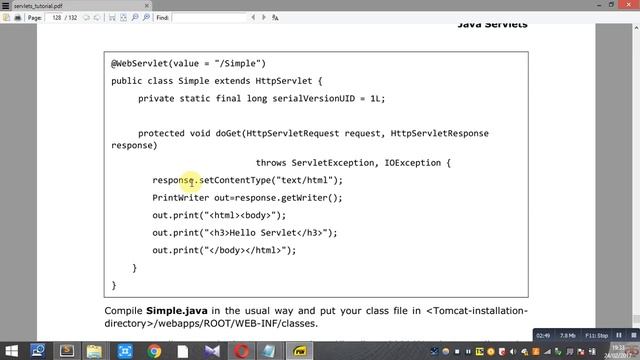
Task: Stop the recording with the square button
Action: pos(633,335)
